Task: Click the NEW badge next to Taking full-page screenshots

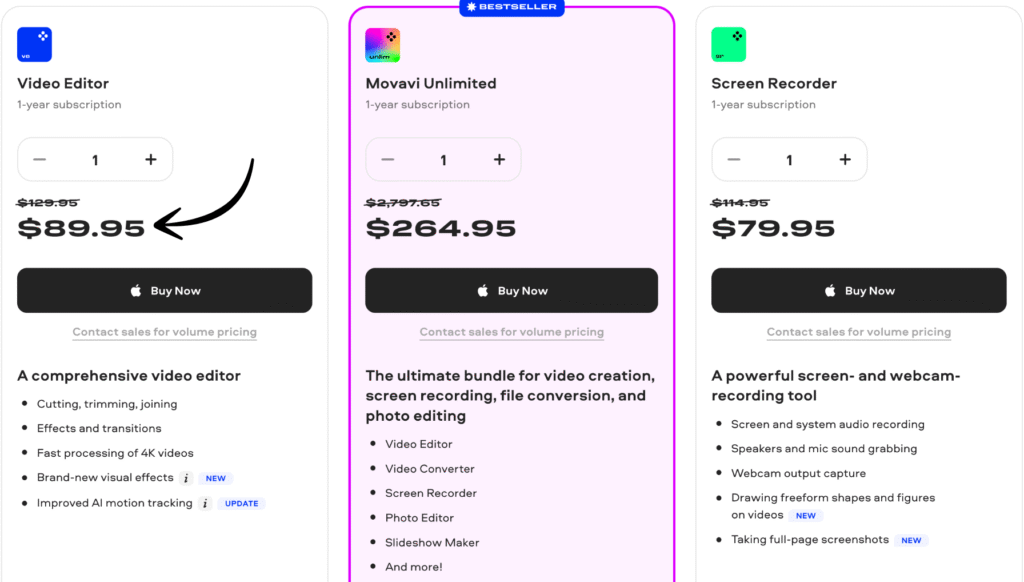Action: (911, 539)
